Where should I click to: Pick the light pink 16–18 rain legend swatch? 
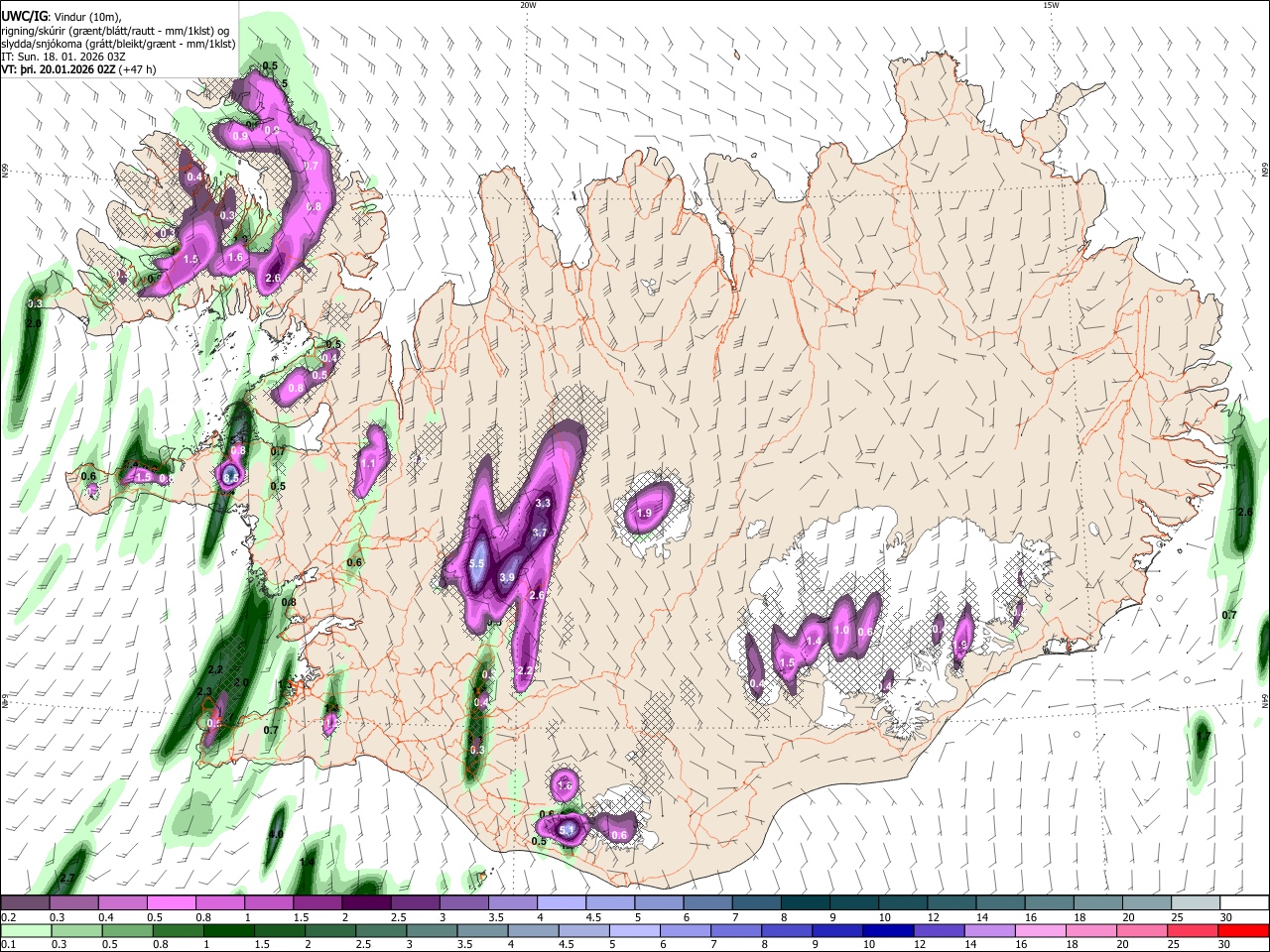click(1042, 930)
